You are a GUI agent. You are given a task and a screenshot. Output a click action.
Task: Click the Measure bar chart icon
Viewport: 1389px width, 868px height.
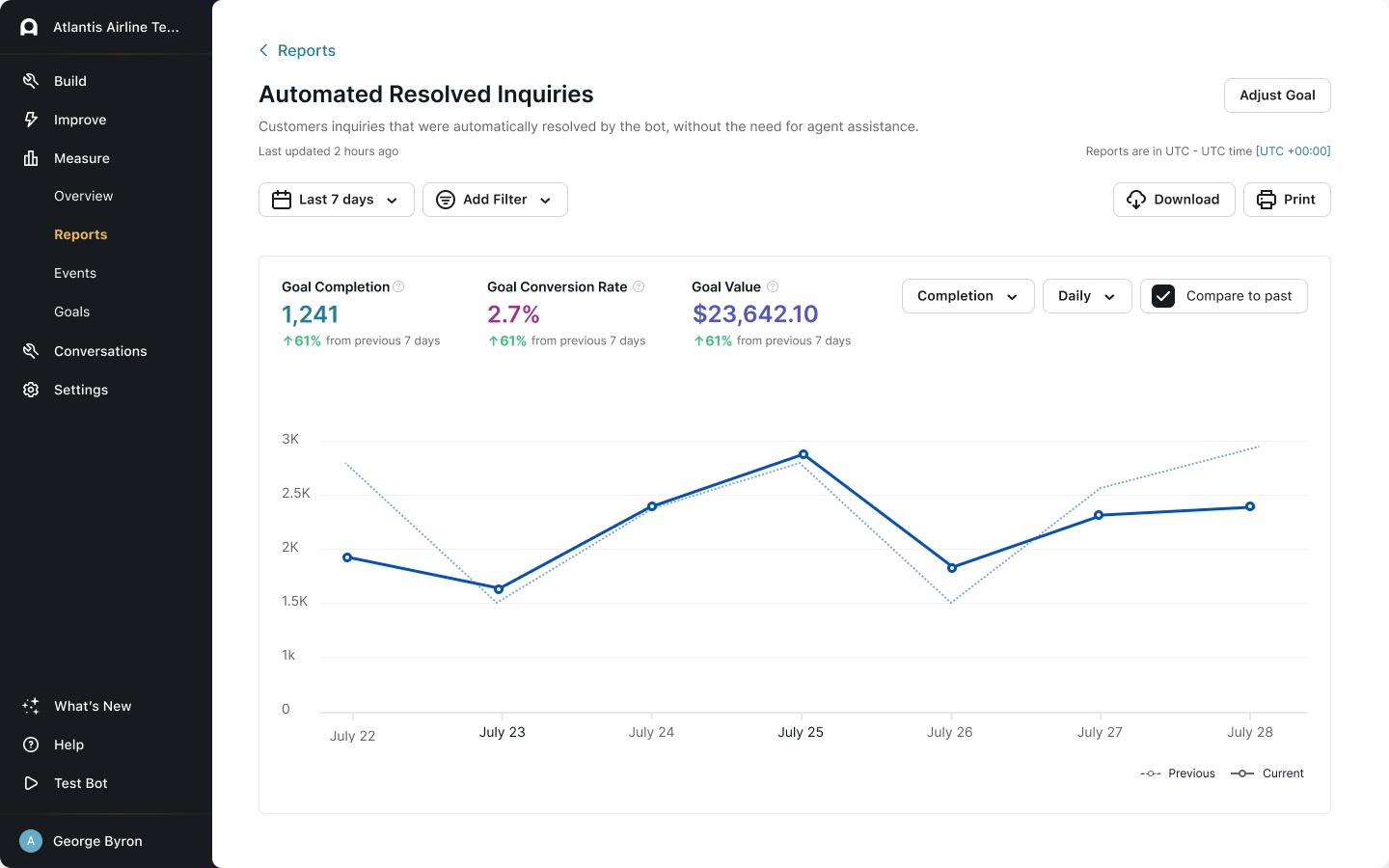tap(31, 158)
